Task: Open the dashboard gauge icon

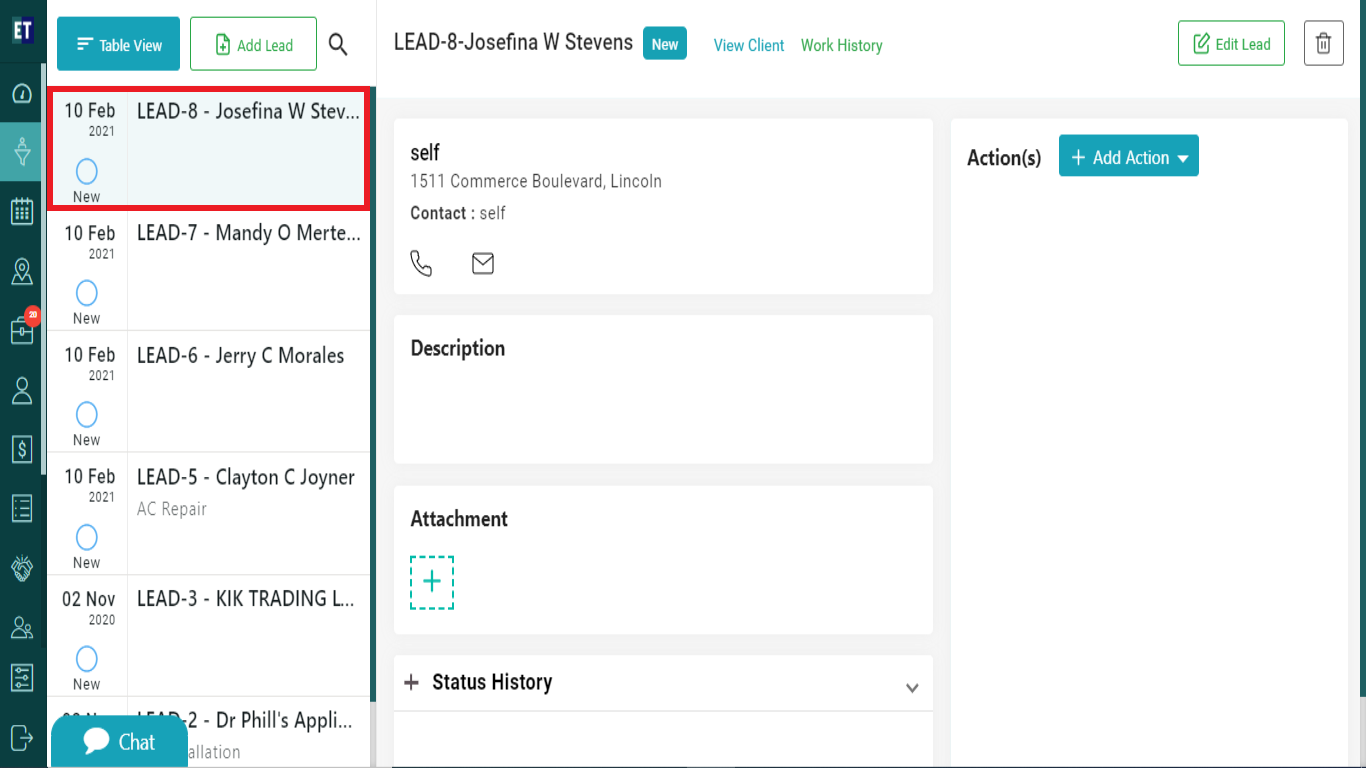Action: pos(22,94)
